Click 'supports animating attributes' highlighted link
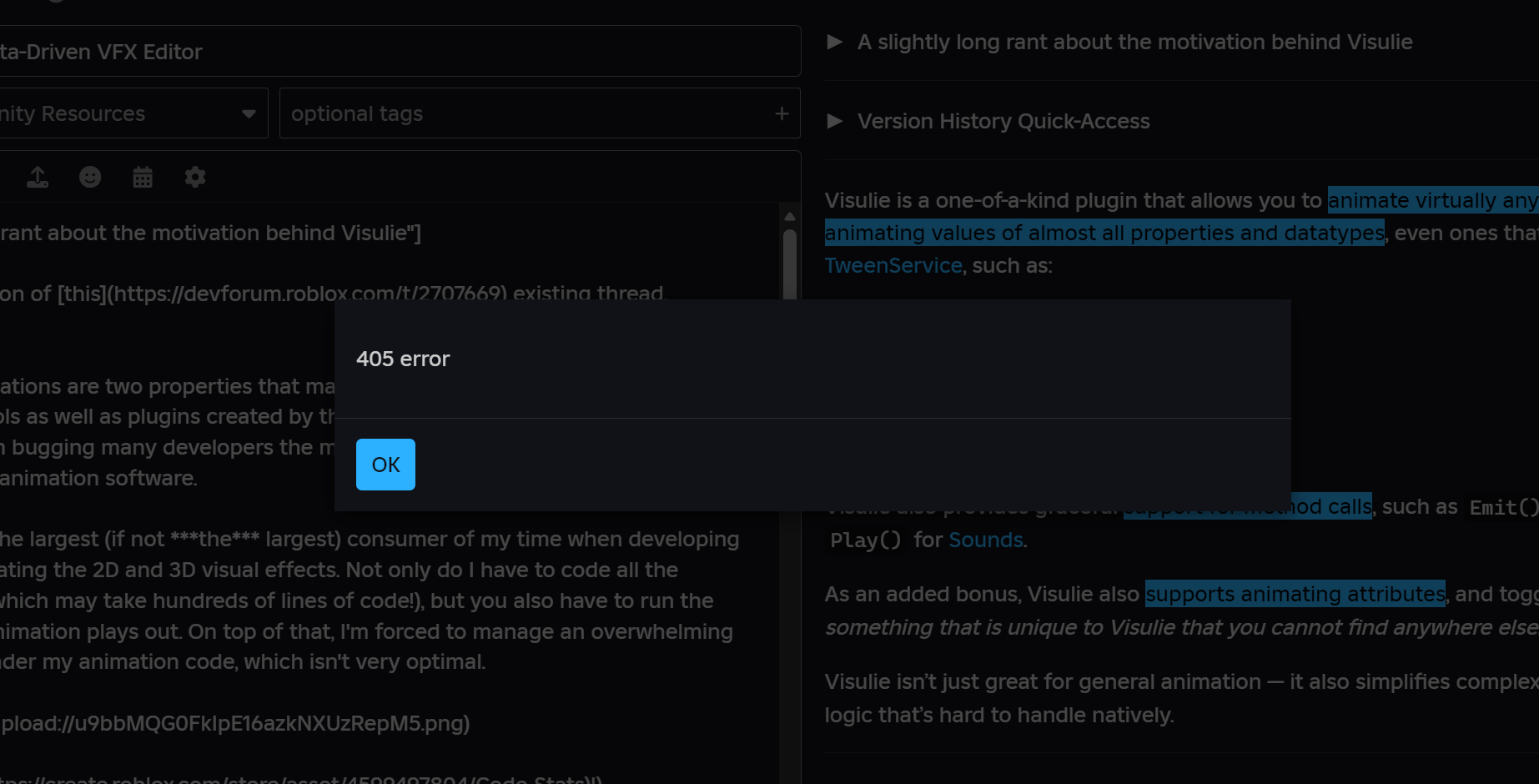Image resolution: width=1539 pixels, height=784 pixels. 1295,594
